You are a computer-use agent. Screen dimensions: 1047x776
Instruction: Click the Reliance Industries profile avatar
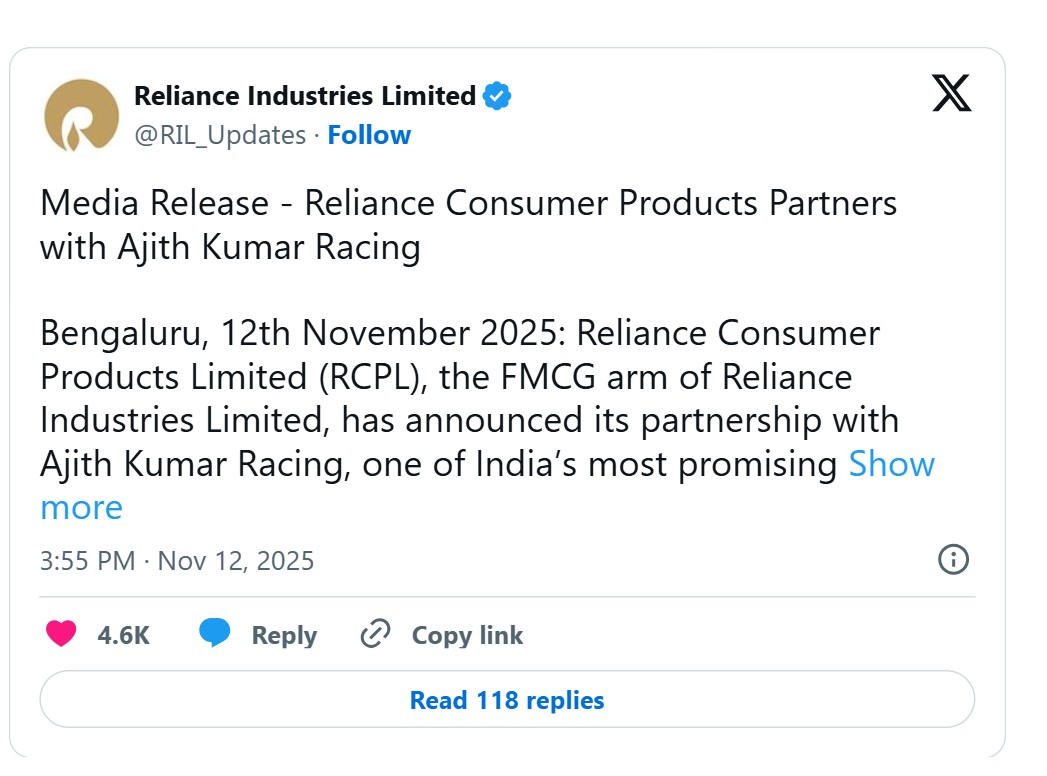(x=81, y=115)
